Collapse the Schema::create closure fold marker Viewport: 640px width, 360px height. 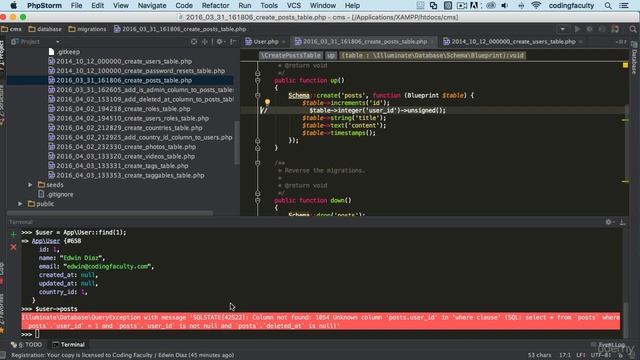258,96
